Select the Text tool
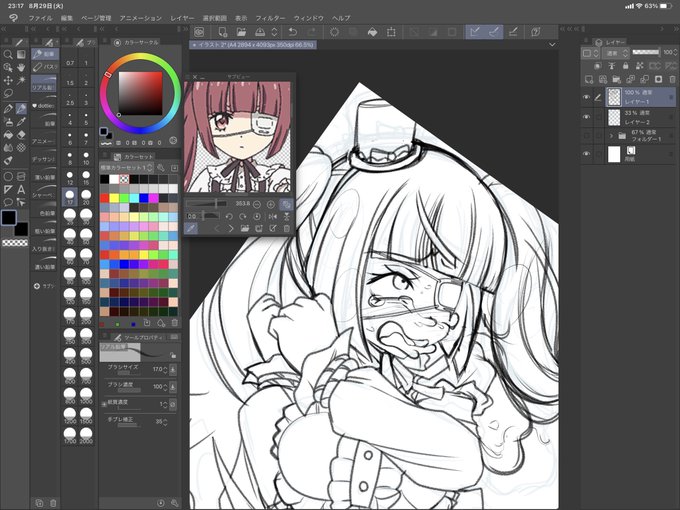This screenshot has height=510, width=680. [21, 190]
